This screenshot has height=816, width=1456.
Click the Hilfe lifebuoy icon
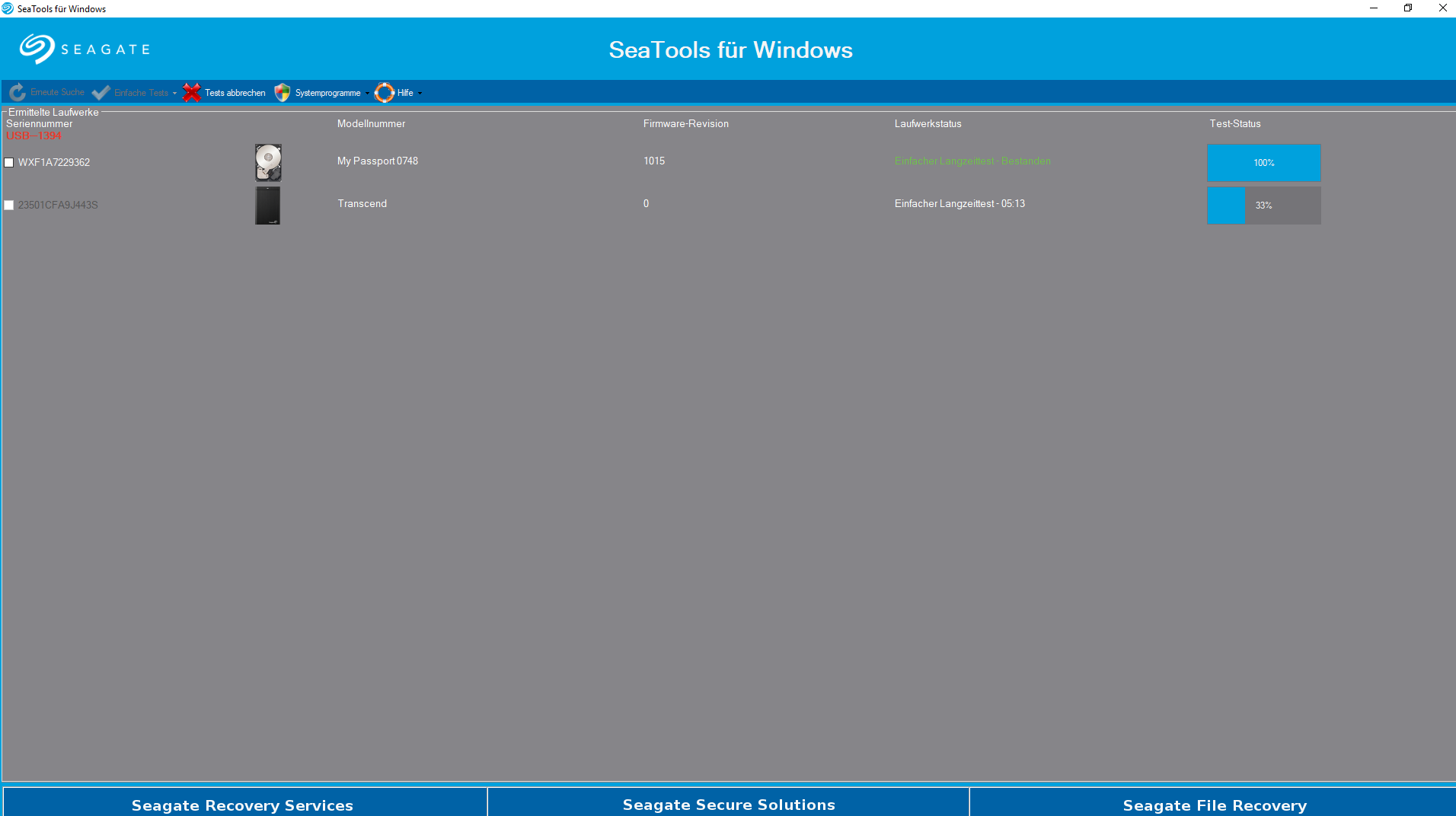point(385,93)
